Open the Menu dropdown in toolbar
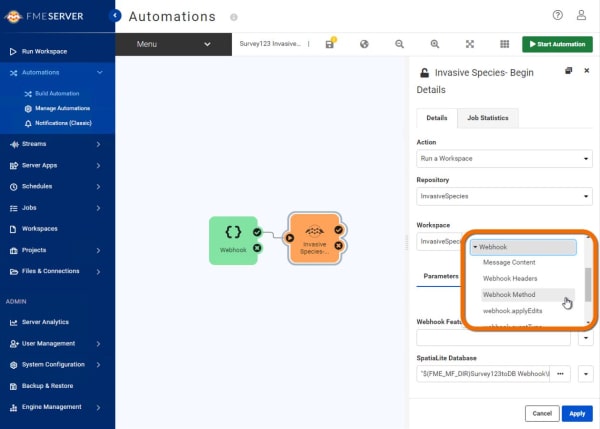Screen dimensions: 600x429 (x=173, y=44)
